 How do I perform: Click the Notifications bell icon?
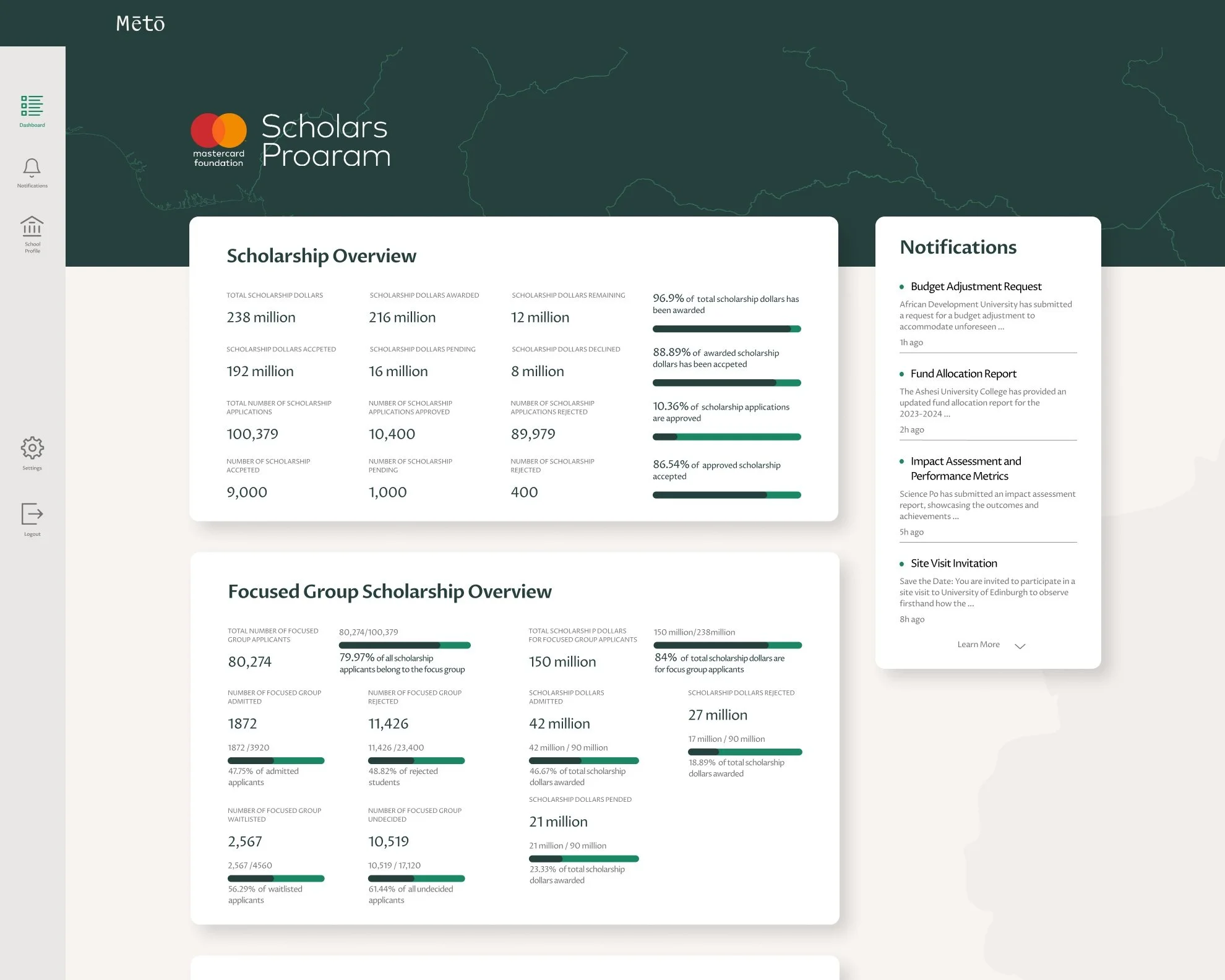point(32,168)
